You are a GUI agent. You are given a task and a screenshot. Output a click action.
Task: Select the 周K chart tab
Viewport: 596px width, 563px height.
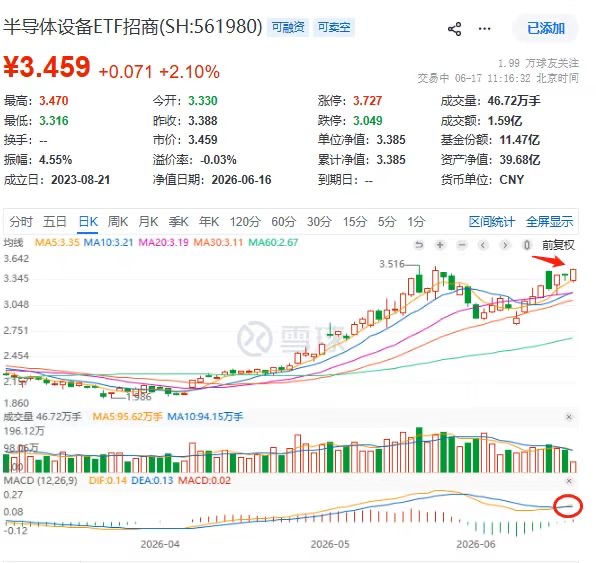(x=118, y=222)
